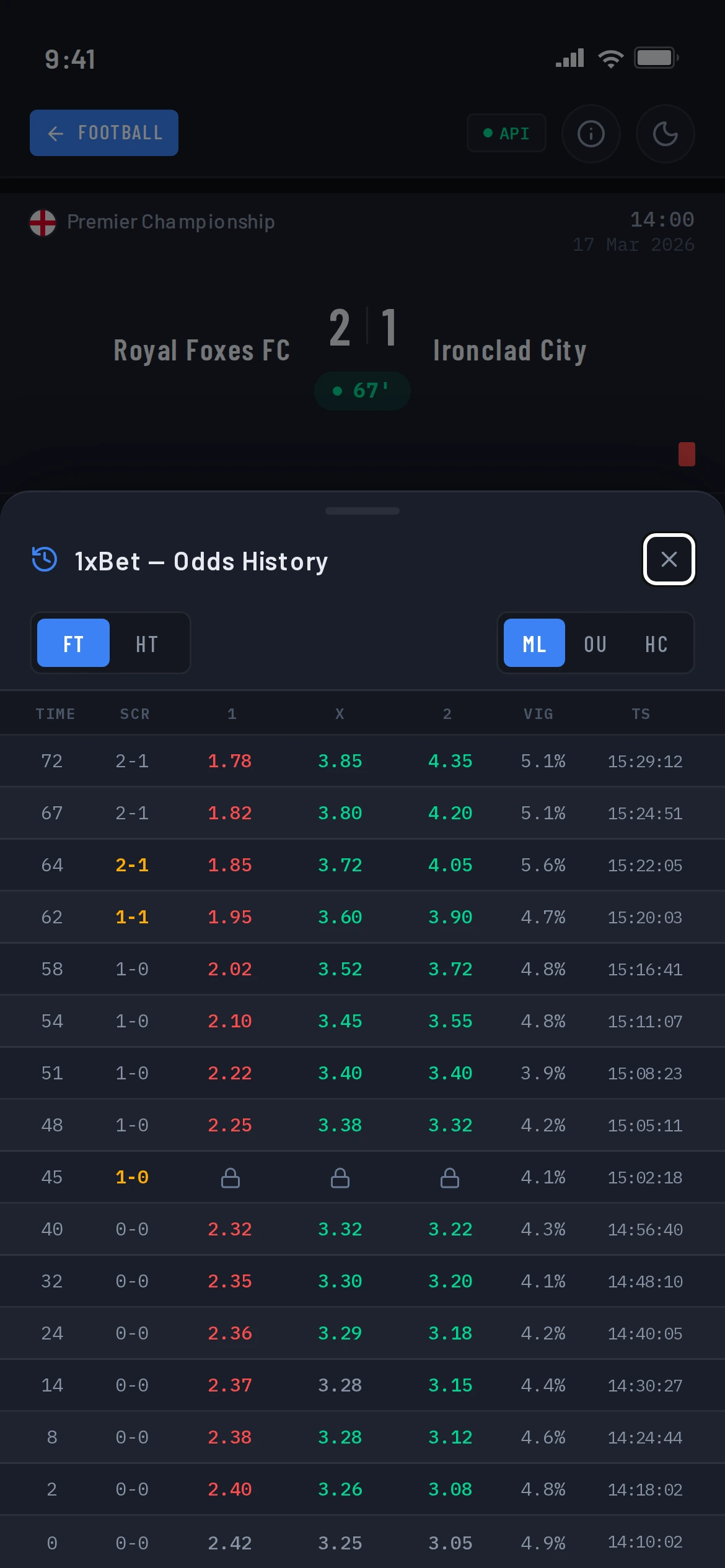Select Ironclad City team name
Screen dimensions: 725x1568
[x=510, y=351]
